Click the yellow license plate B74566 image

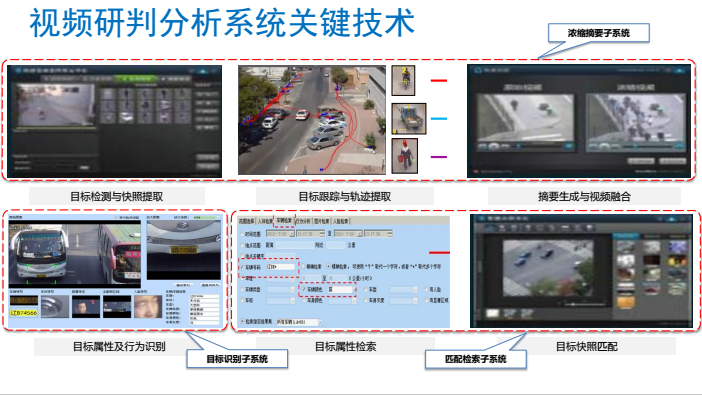pos(24,313)
